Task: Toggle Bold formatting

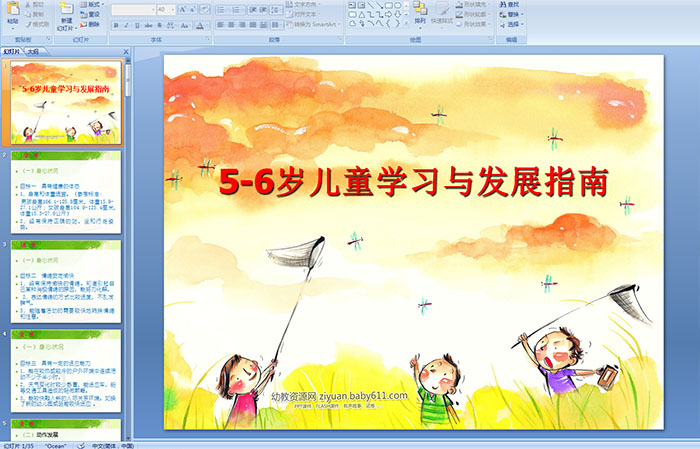Action: coord(116,25)
